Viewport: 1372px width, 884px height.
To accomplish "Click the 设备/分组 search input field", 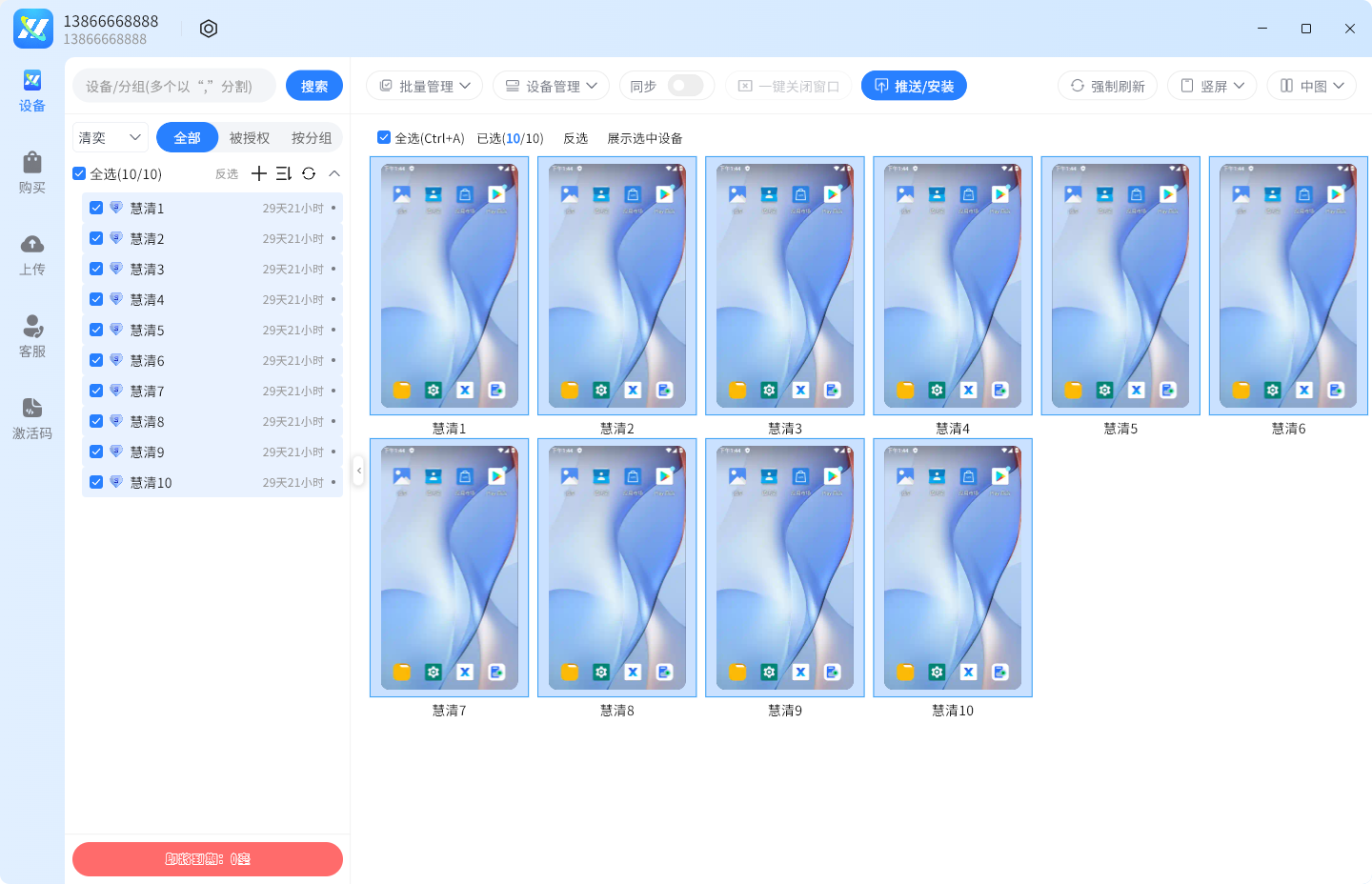I will tap(174, 86).
